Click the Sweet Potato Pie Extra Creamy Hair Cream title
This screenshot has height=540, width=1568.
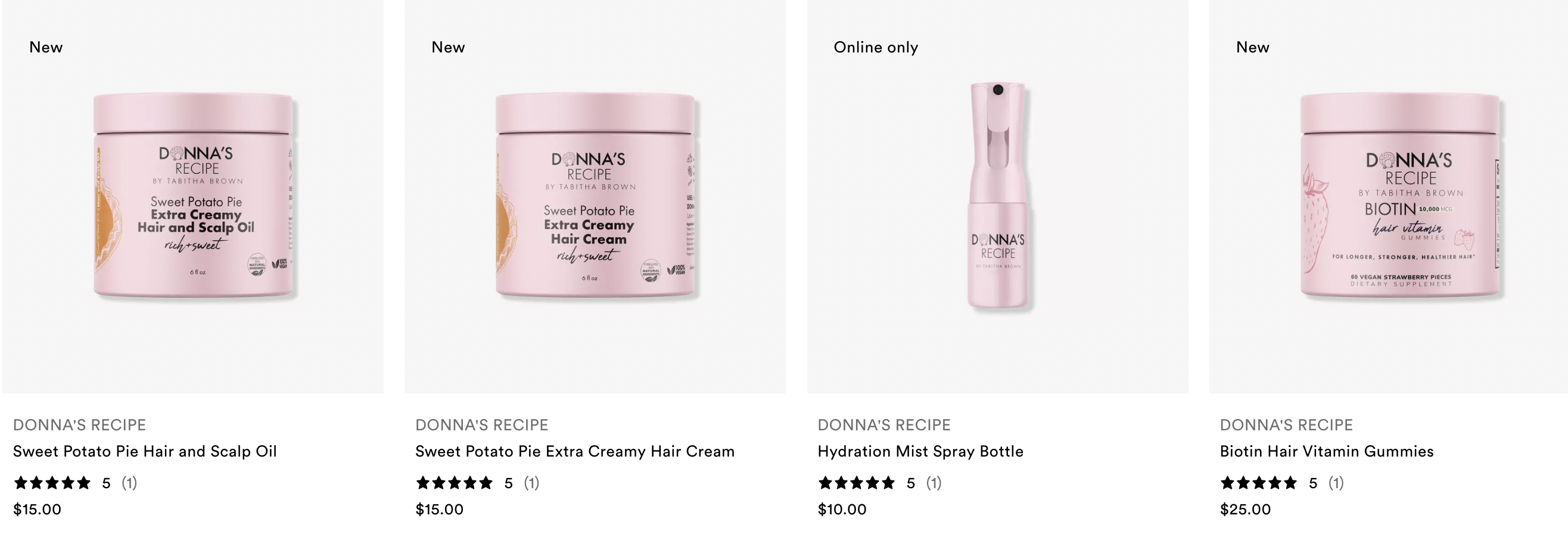575,451
